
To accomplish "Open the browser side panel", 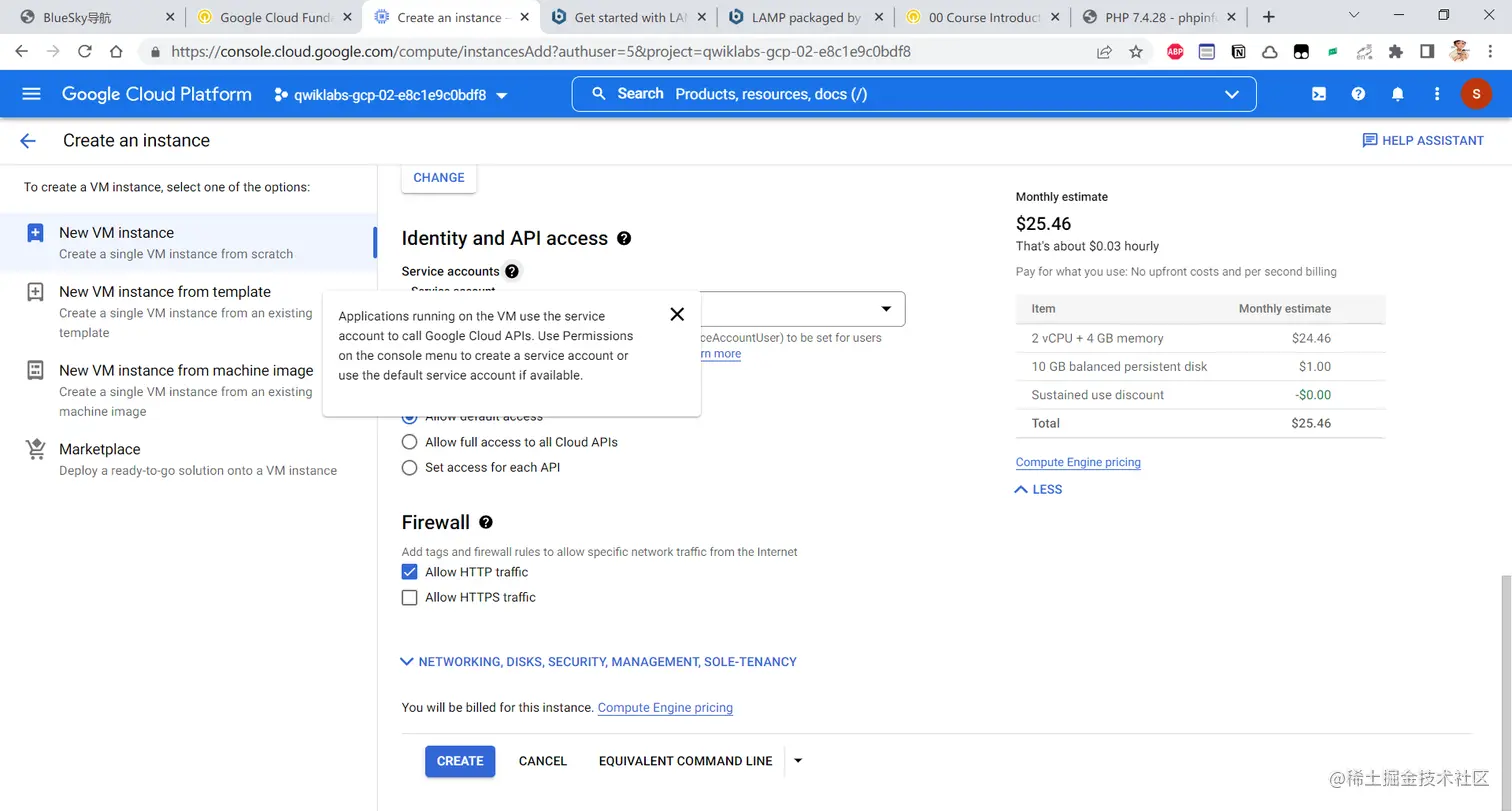I will point(1427,52).
